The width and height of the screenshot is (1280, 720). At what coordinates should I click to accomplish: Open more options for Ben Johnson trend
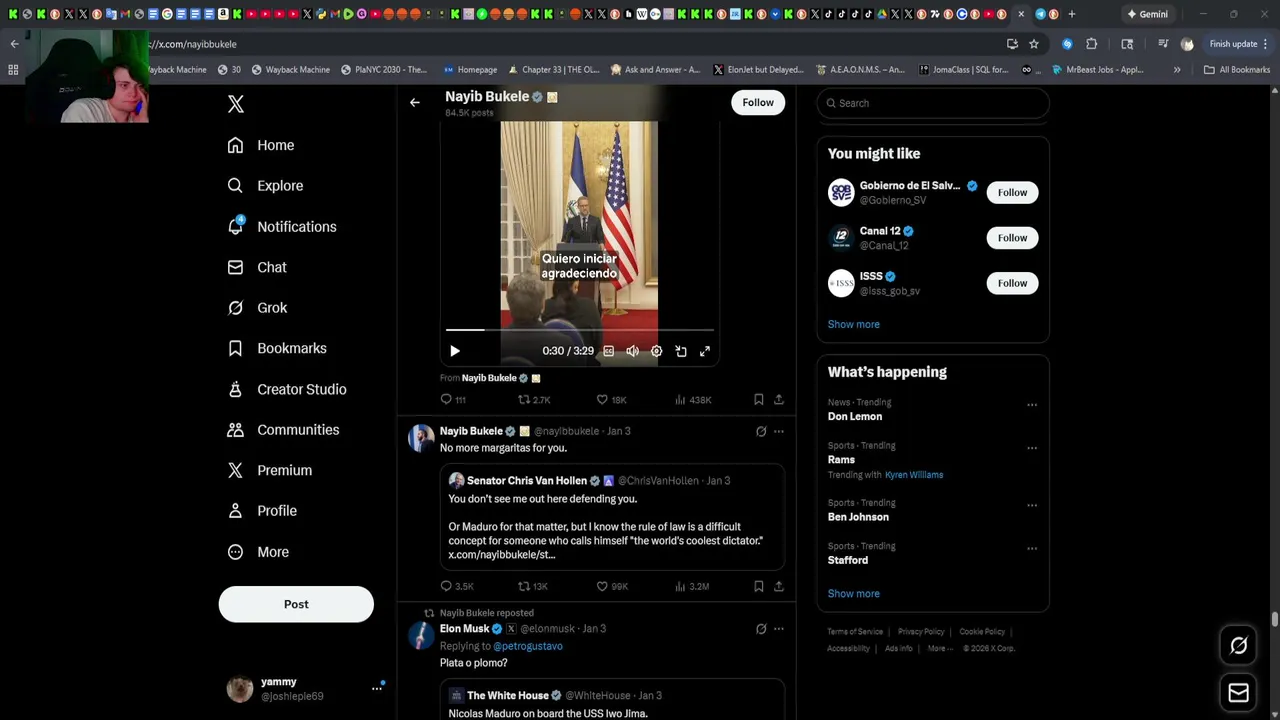pyautogui.click(x=1032, y=505)
